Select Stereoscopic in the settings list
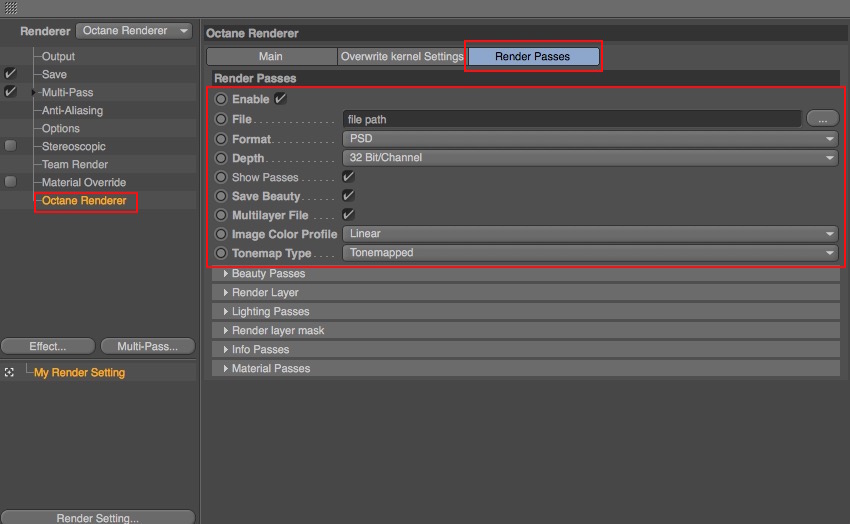850x524 pixels. click(x=74, y=146)
